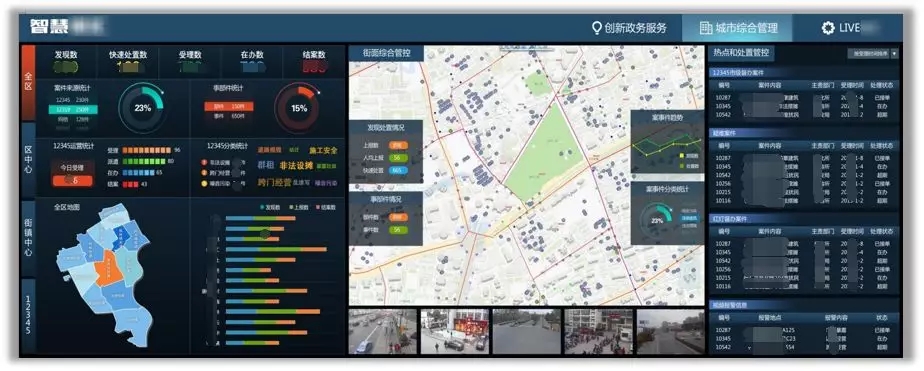Click the 非法设摊 tag in the word cloud
This screenshot has height=371, width=924.
[296, 165]
